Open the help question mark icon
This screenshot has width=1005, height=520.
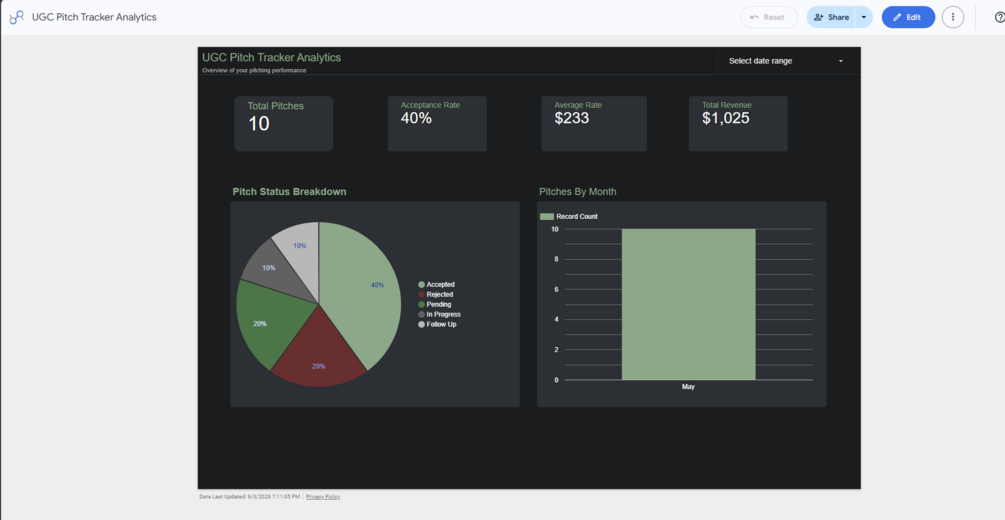click(999, 17)
